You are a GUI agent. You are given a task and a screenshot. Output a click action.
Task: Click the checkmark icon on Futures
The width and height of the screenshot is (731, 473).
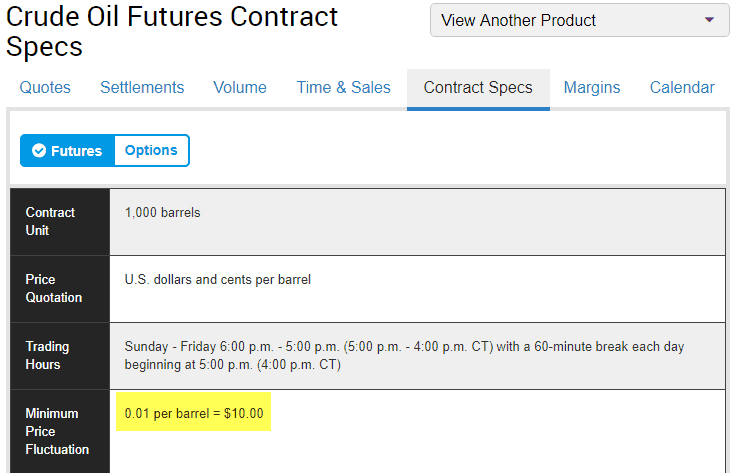click(x=39, y=151)
